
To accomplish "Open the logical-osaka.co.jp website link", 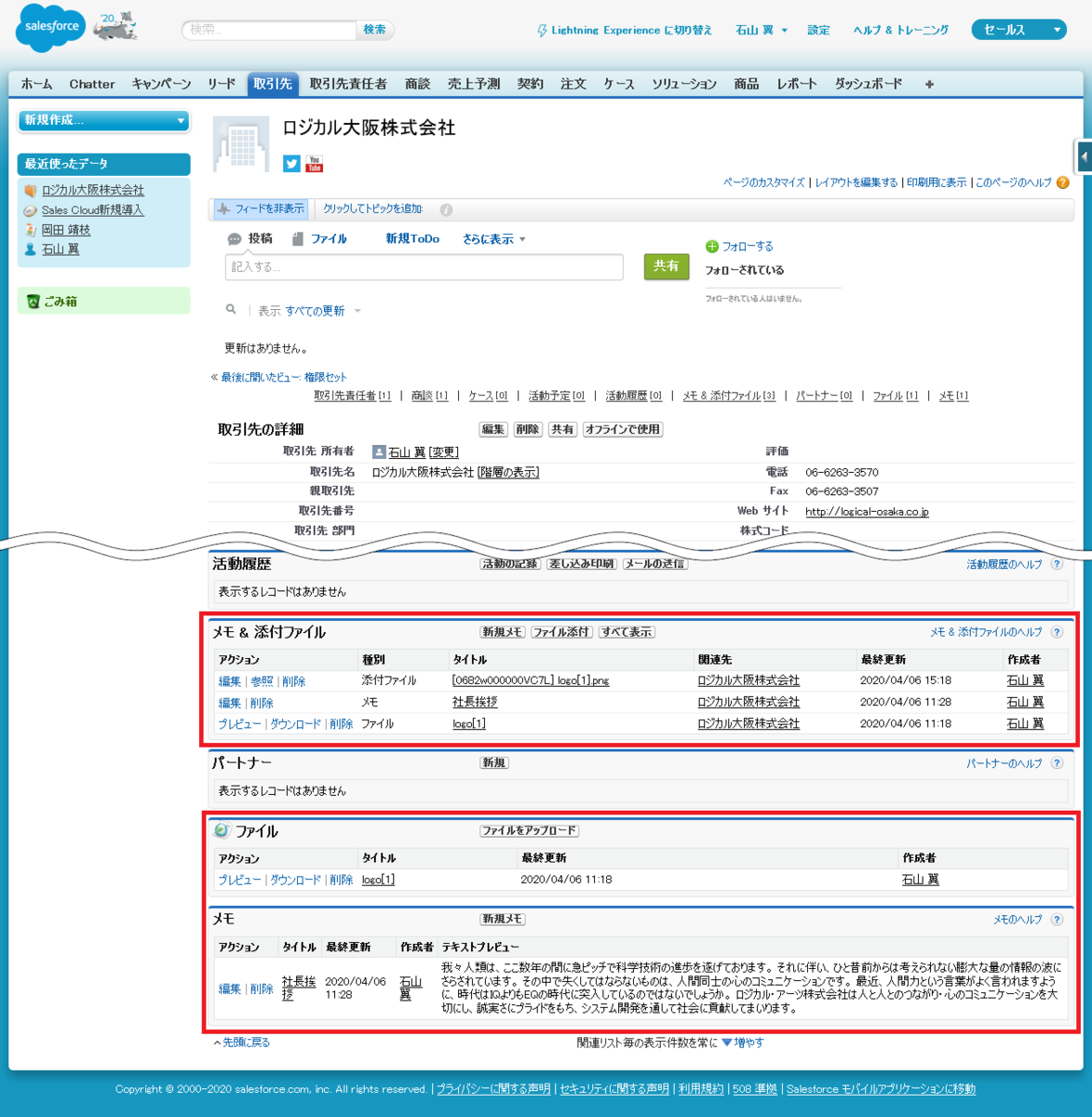I will pyautogui.click(x=867, y=511).
